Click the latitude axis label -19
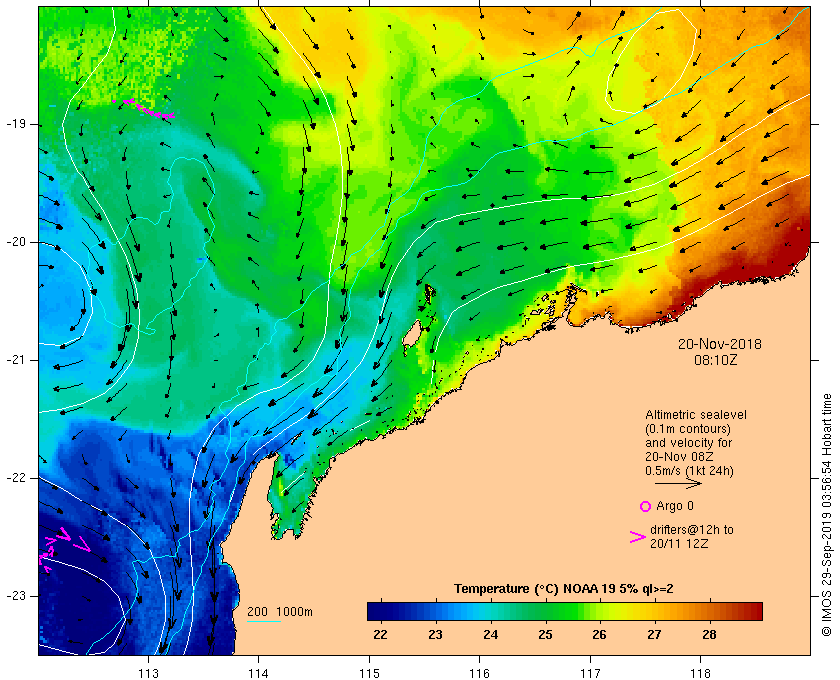 point(16,124)
